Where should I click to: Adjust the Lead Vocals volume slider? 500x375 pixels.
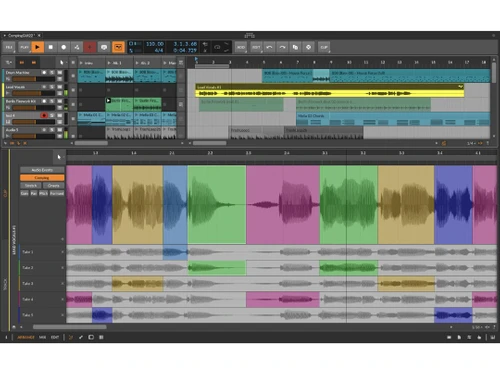coord(33,93)
